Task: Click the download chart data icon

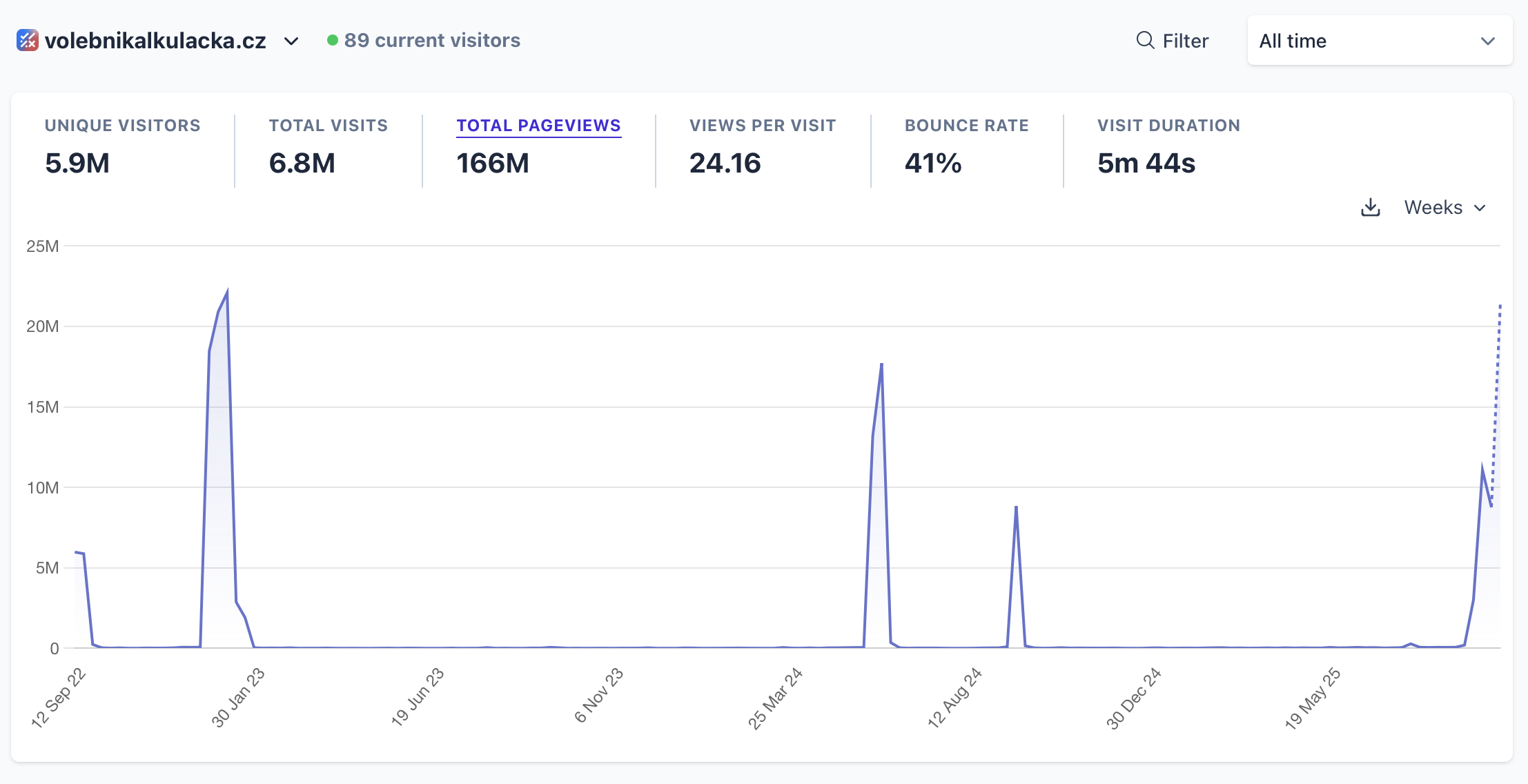Action: coord(1370,208)
